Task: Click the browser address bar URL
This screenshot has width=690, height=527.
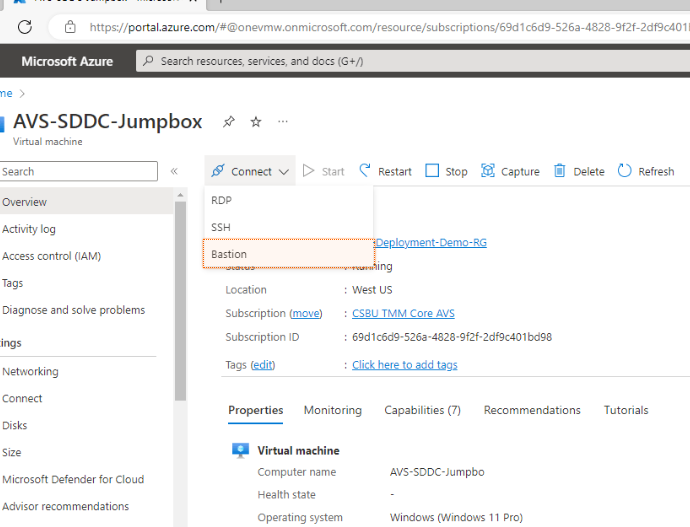Action: point(389,27)
